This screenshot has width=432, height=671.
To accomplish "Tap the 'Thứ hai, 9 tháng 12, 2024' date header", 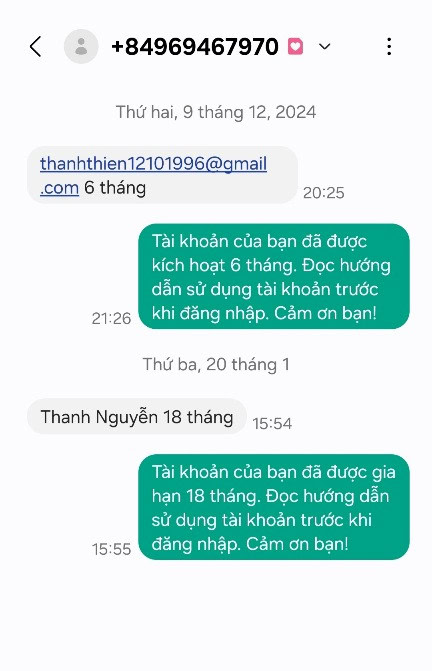I will [x=216, y=112].
